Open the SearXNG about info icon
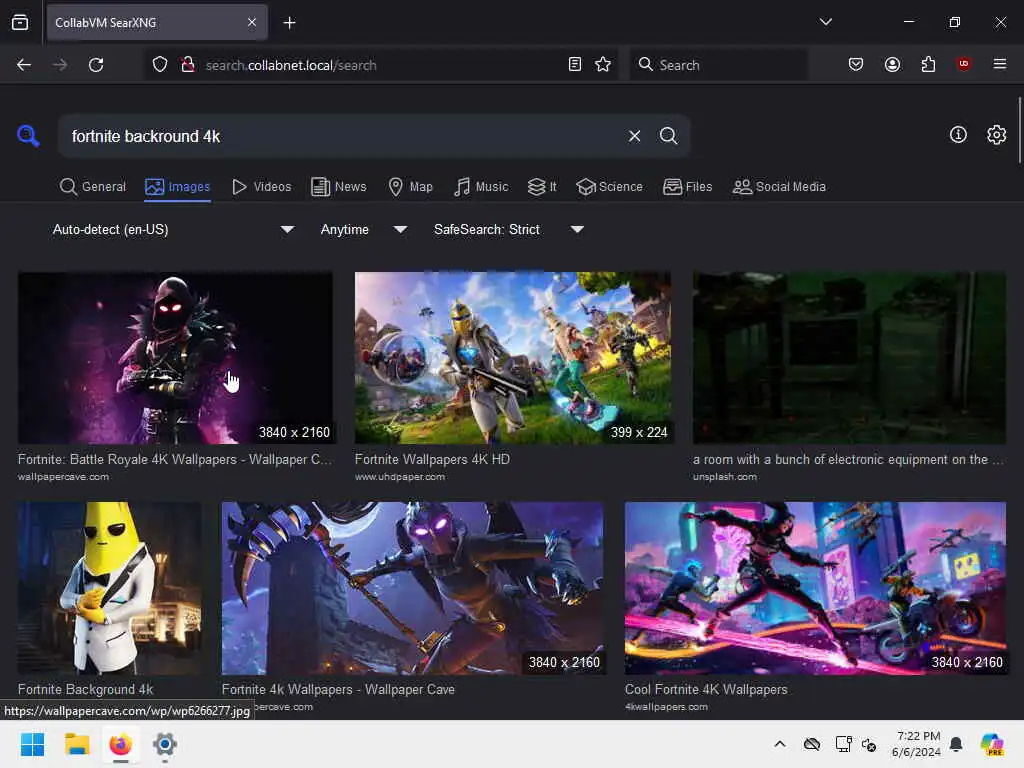1024x768 pixels. pos(958,135)
